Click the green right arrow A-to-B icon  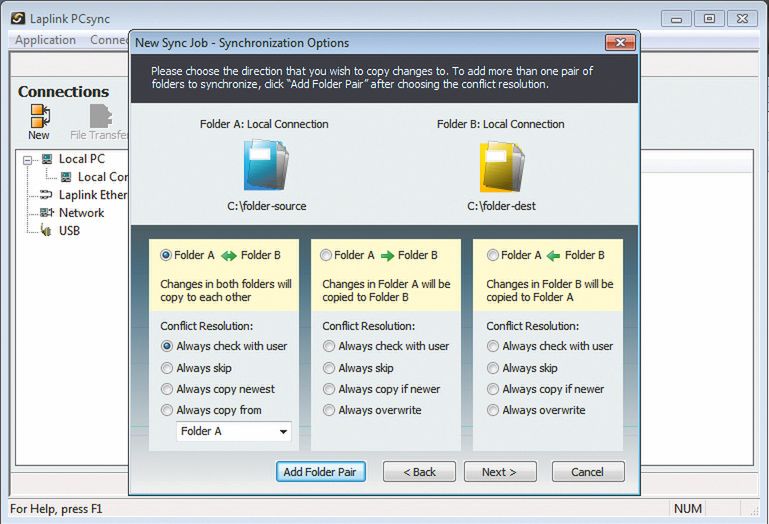click(387, 256)
